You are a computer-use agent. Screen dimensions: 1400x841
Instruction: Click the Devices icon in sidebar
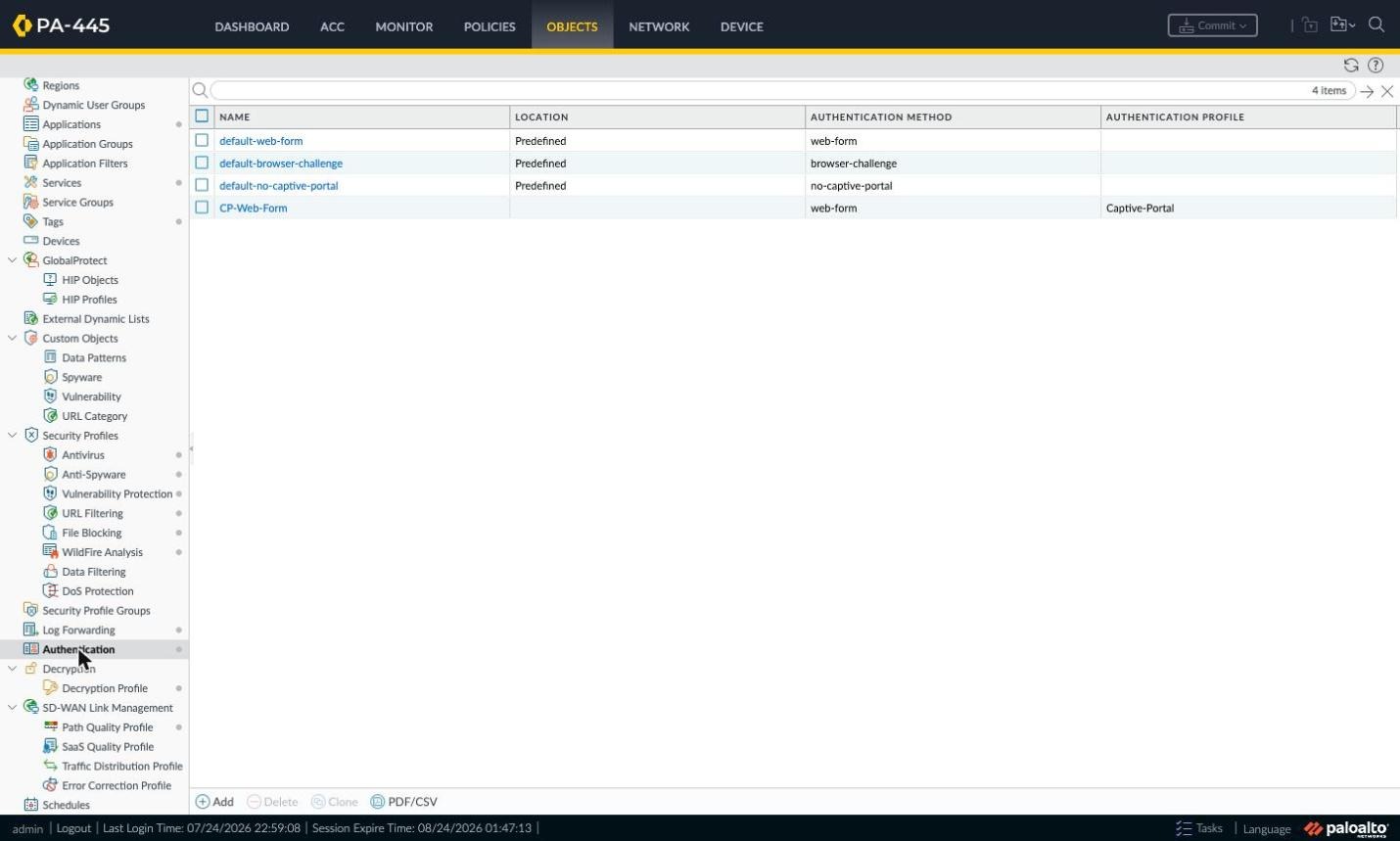[x=30, y=241]
